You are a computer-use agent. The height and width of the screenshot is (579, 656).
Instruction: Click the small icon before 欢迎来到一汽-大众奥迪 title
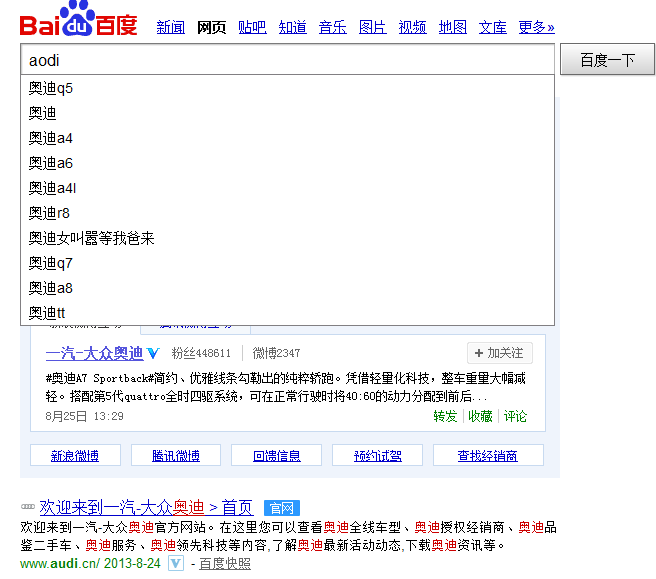click(x=28, y=507)
